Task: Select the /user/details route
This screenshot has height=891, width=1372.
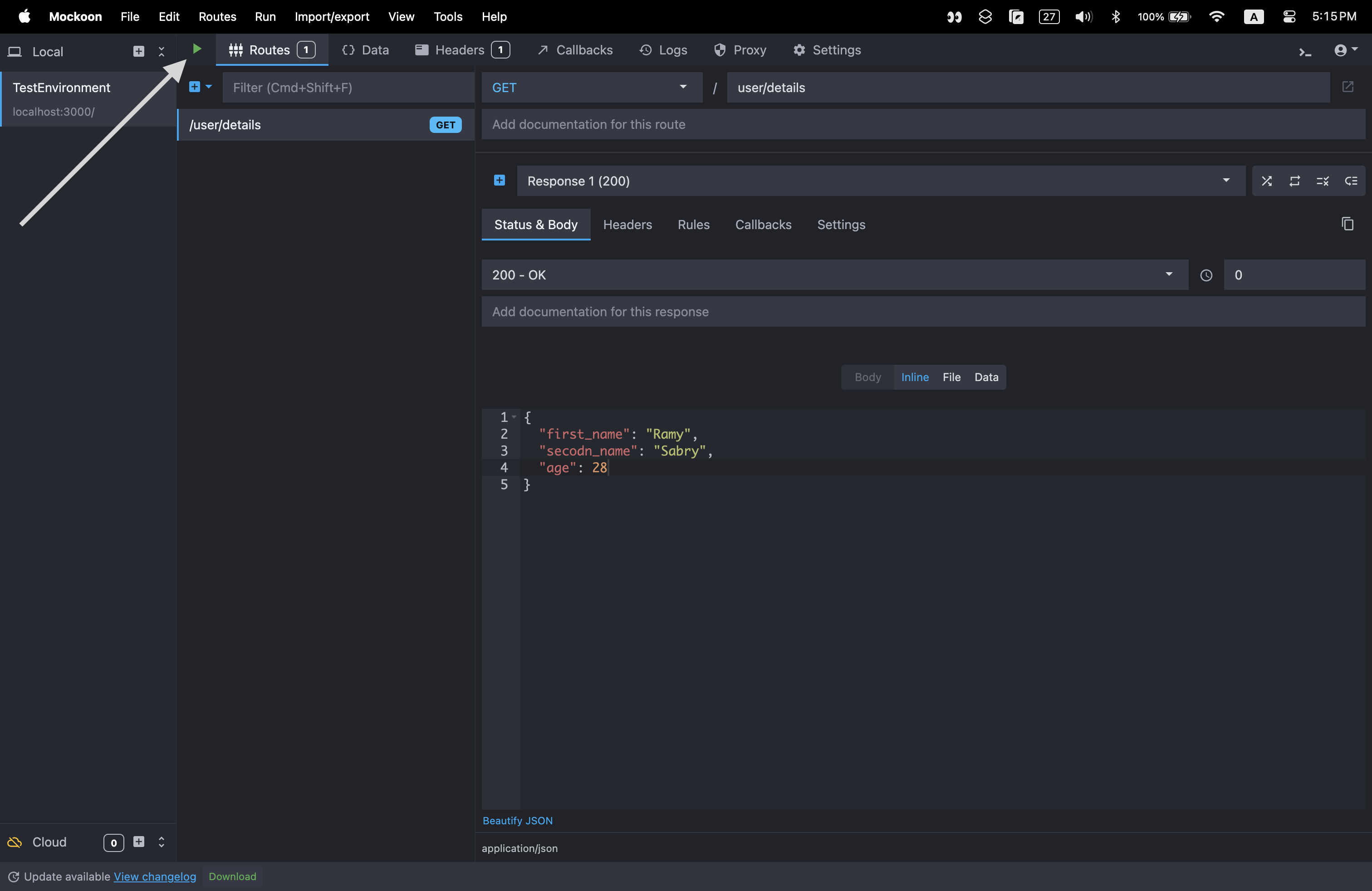Action: pyautogui.click(x=326, y=125)
